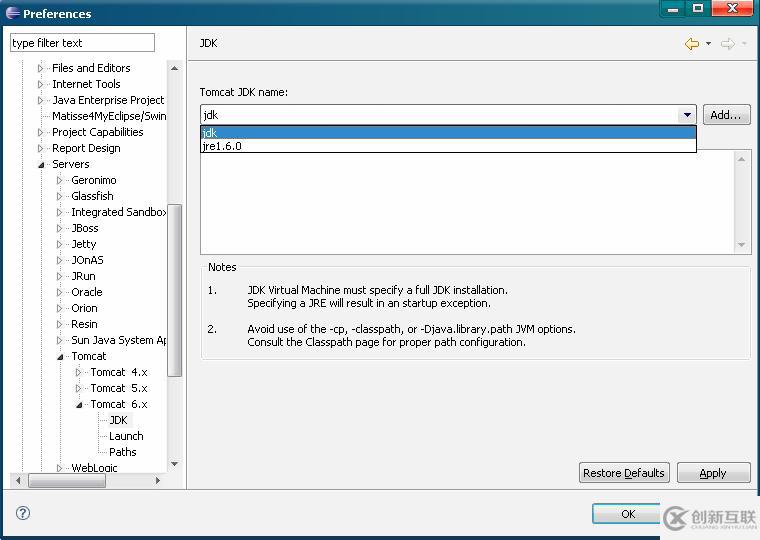Click the Preferences window Eclipse icon
Image resolution: width=760 pixels, height=540 pixels.
tap(13, 13)
